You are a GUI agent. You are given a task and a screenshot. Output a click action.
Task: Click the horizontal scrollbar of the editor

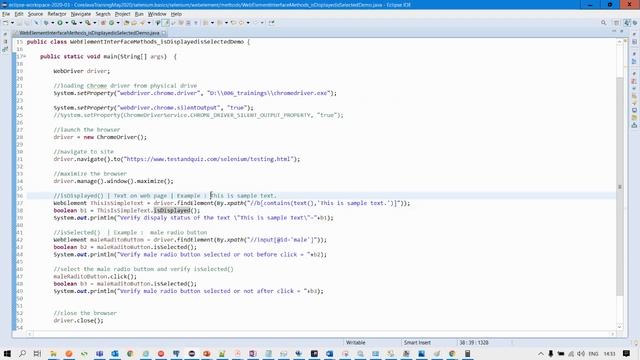[x=321, y=334]
